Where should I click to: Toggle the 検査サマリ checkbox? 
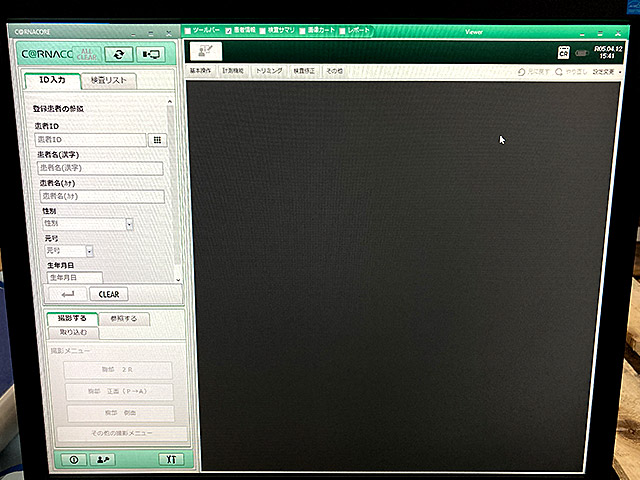coord(262,31)
